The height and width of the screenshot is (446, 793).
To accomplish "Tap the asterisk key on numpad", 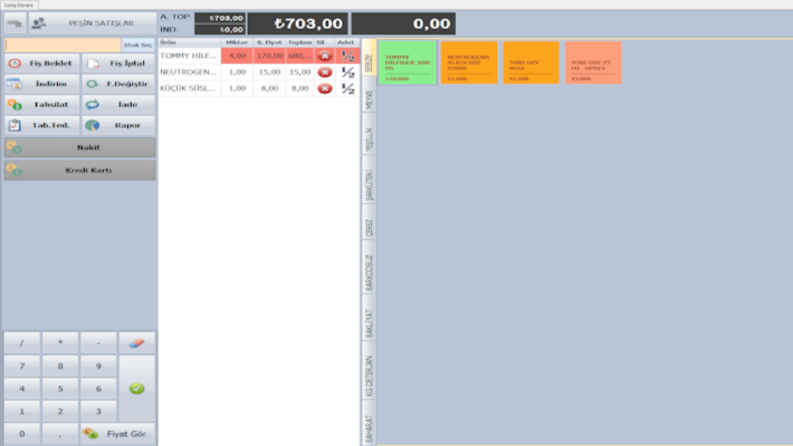I will point(60,343).
